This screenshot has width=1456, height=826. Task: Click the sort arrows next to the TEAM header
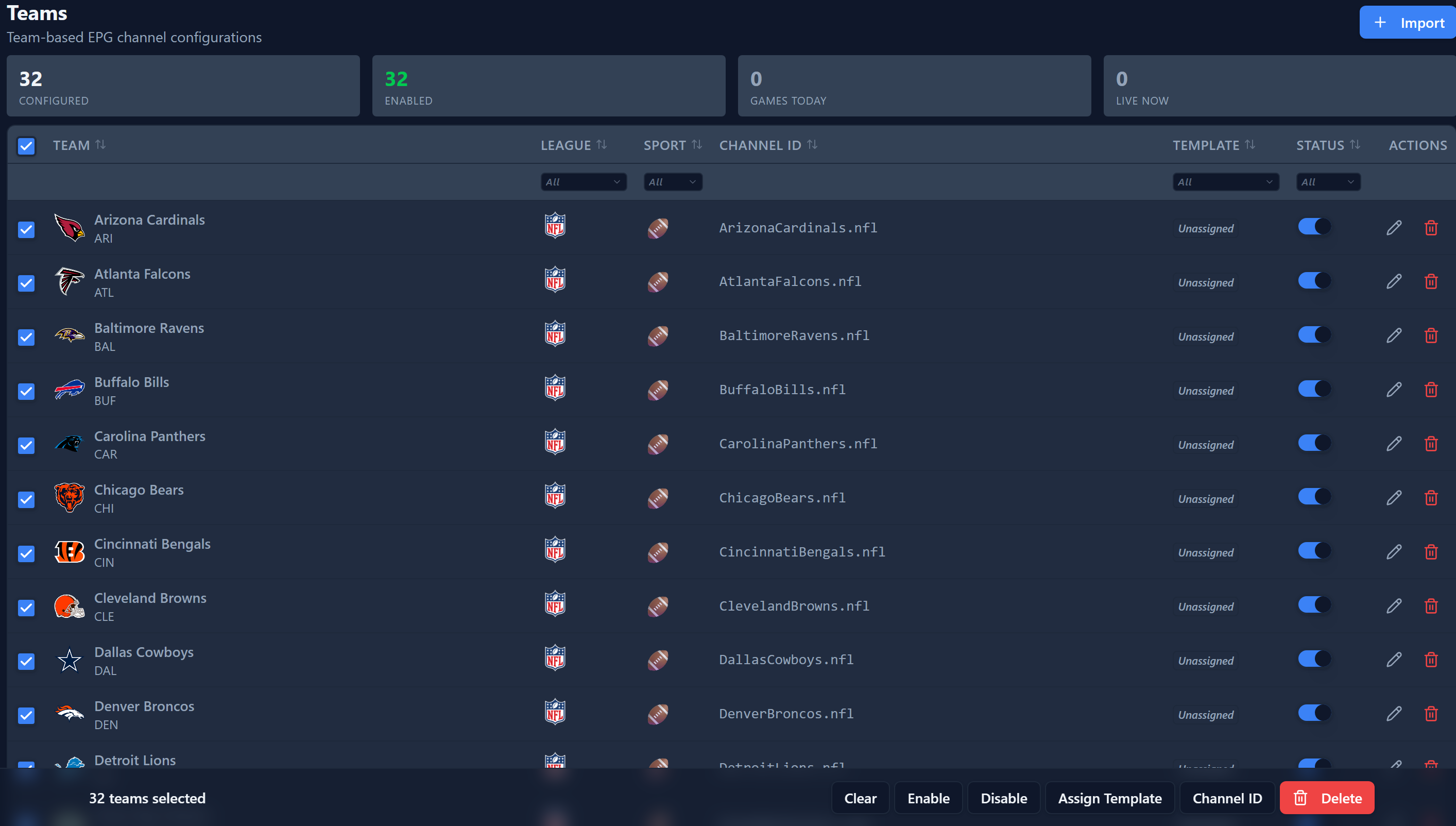100,145
